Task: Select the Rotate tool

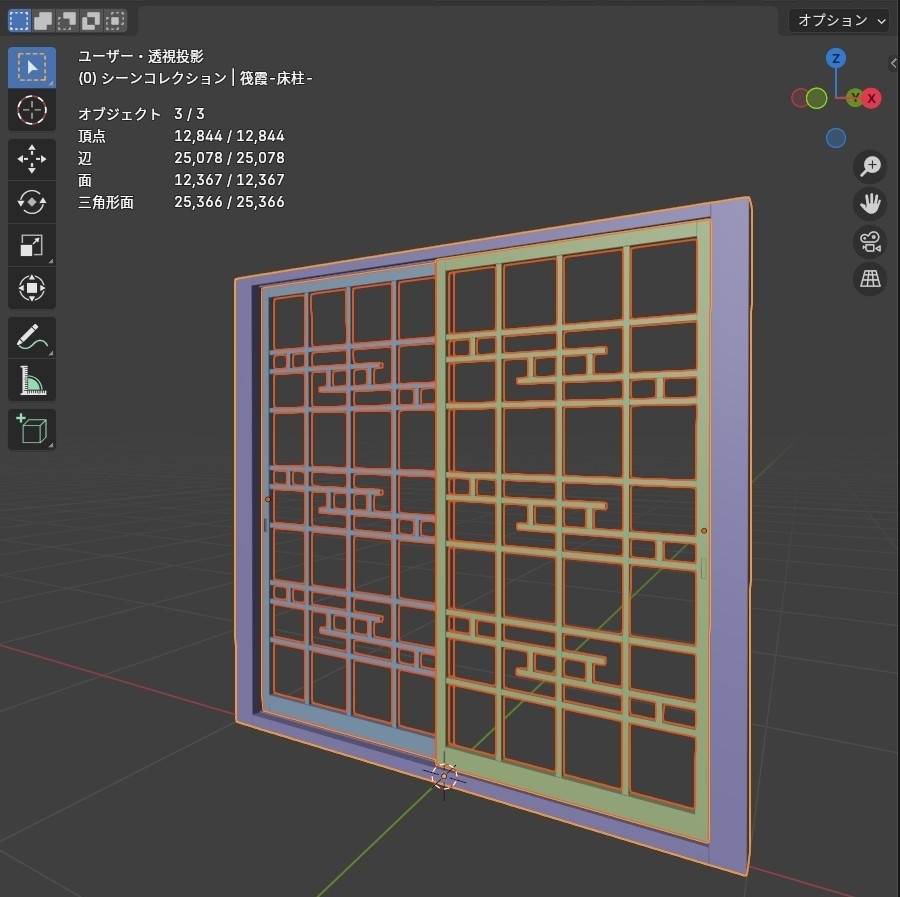Action: [x=31, y=202]
